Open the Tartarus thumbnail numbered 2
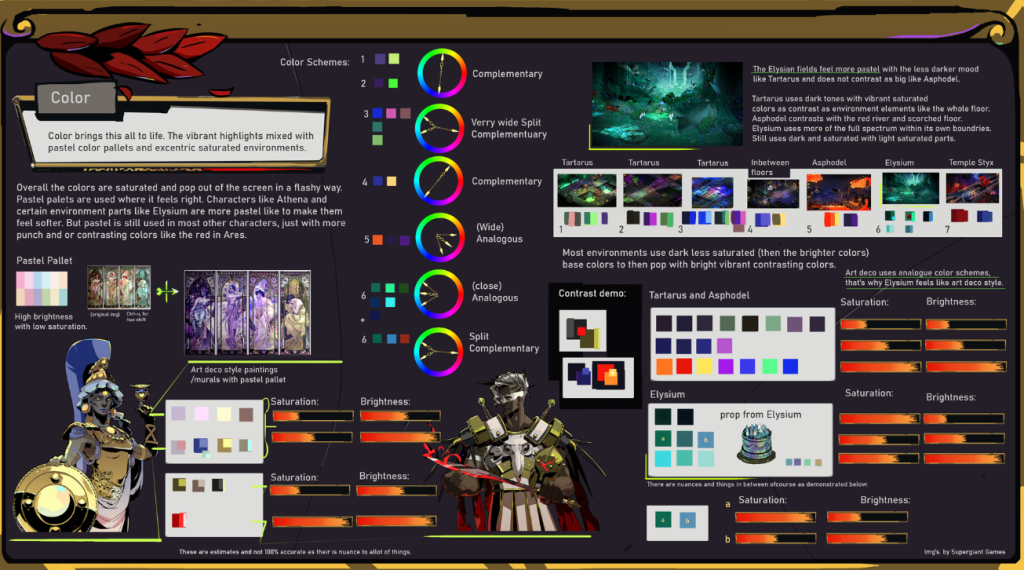This screenshot has height=570, width=1024. (652, 190)
